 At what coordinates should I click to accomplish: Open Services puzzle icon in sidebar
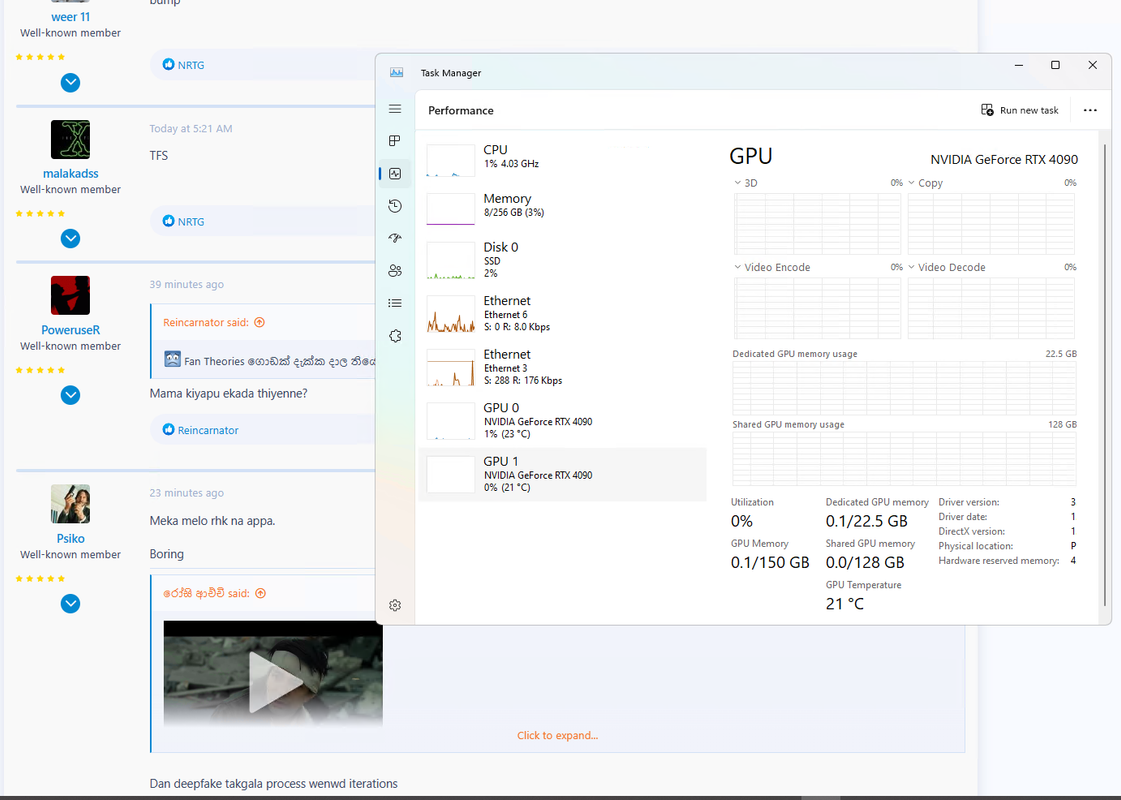click(x=395, y=336)
